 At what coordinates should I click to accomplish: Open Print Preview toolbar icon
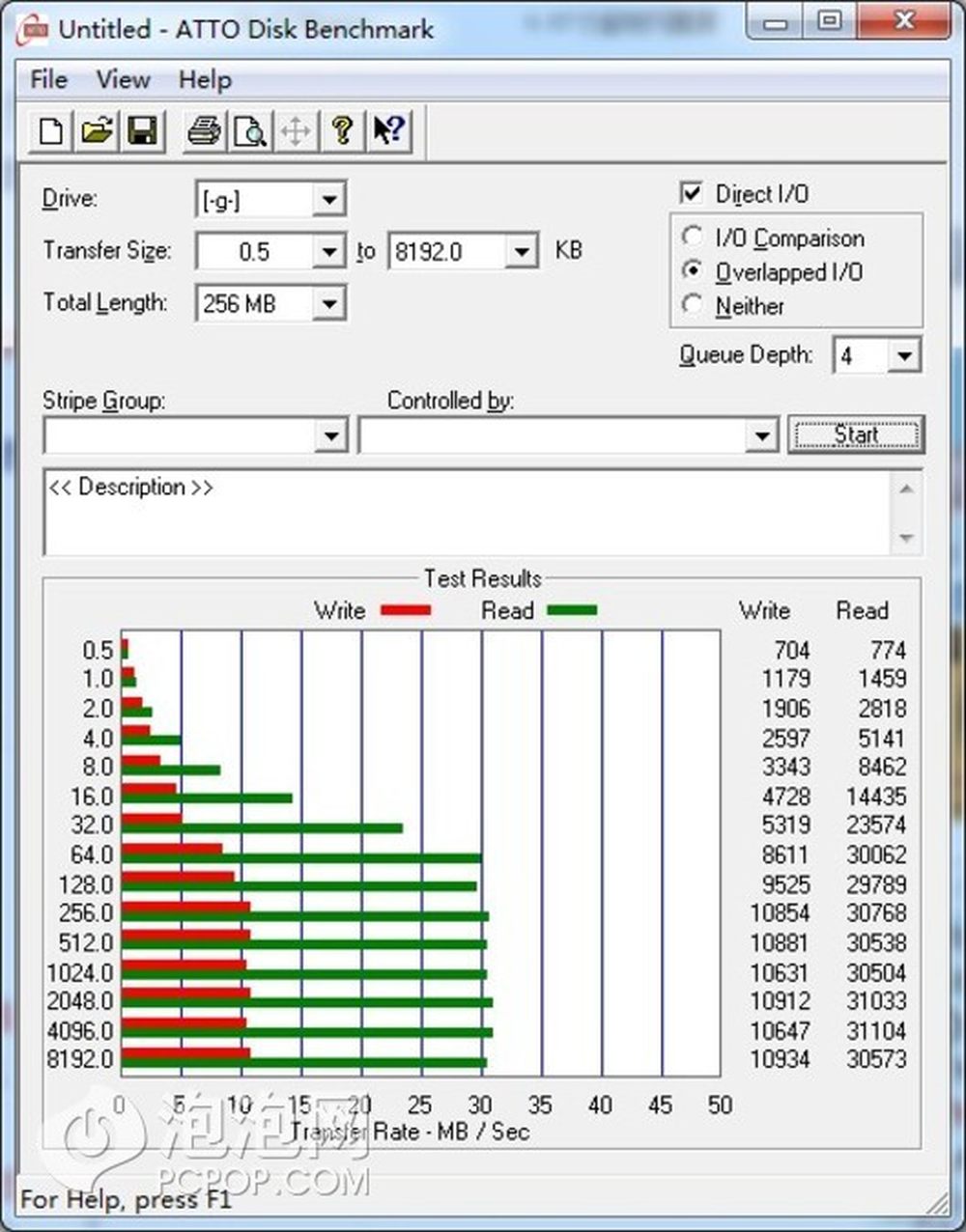[250, 130]
